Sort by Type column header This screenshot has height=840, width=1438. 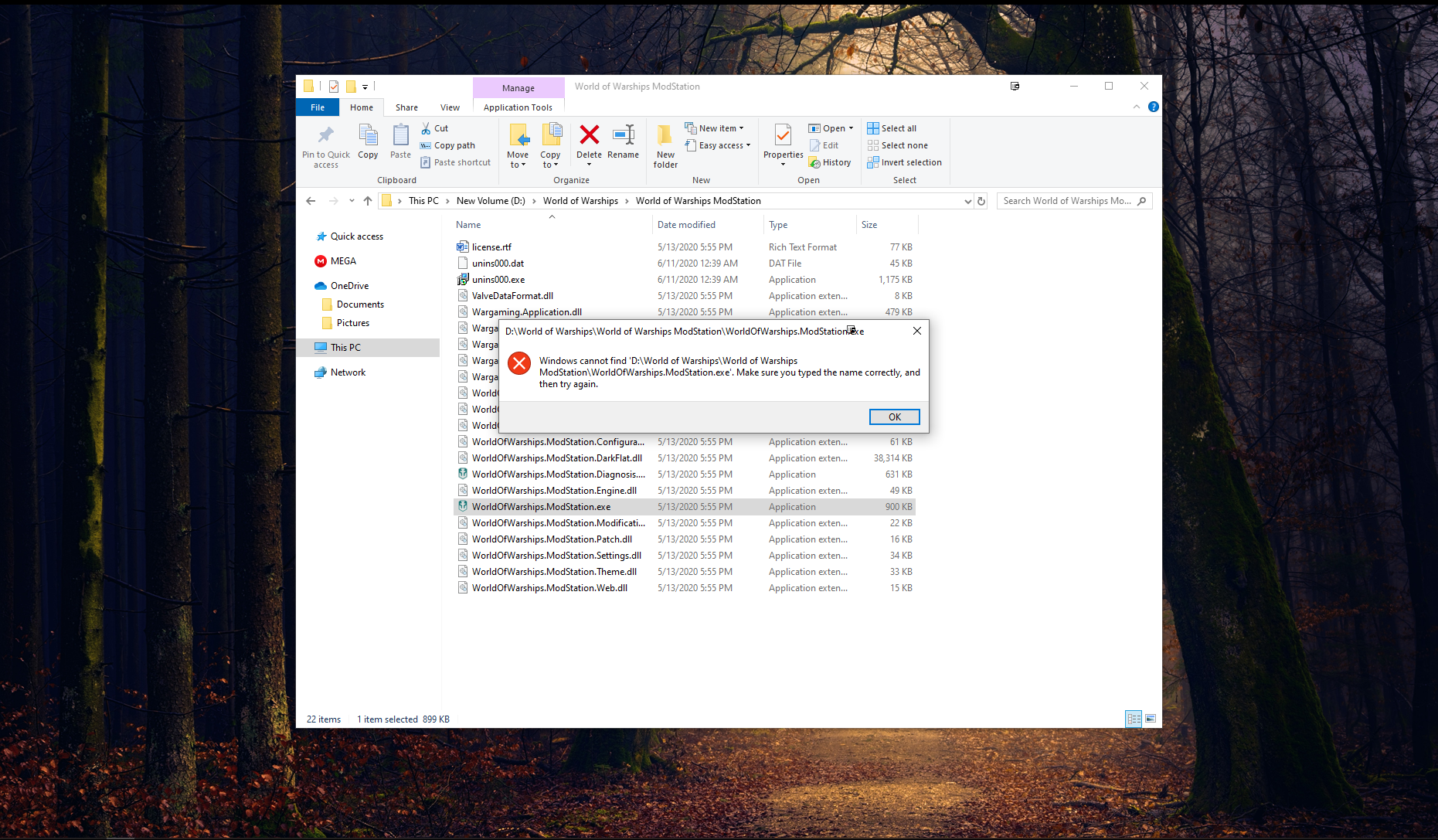click(778, 225)
